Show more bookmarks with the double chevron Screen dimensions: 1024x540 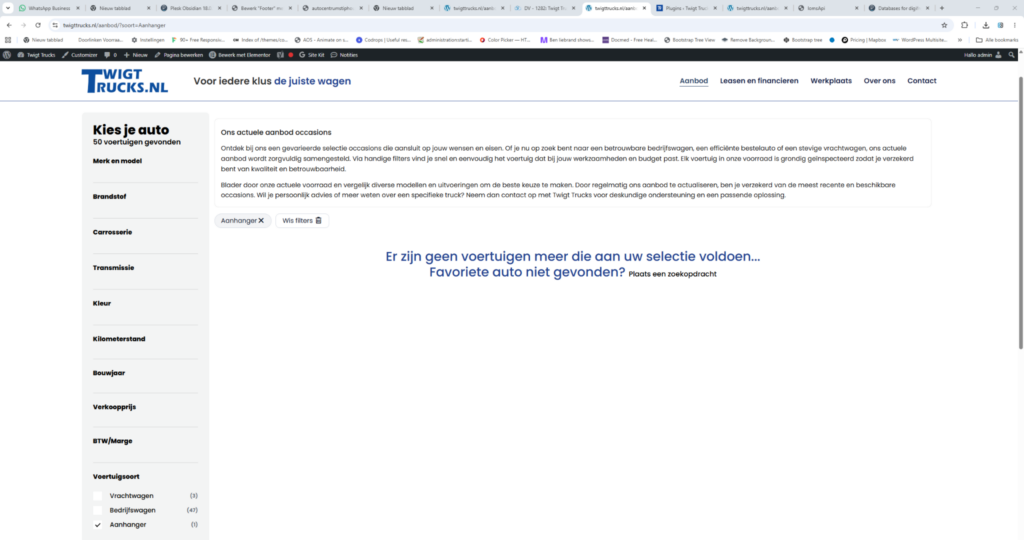960,40
